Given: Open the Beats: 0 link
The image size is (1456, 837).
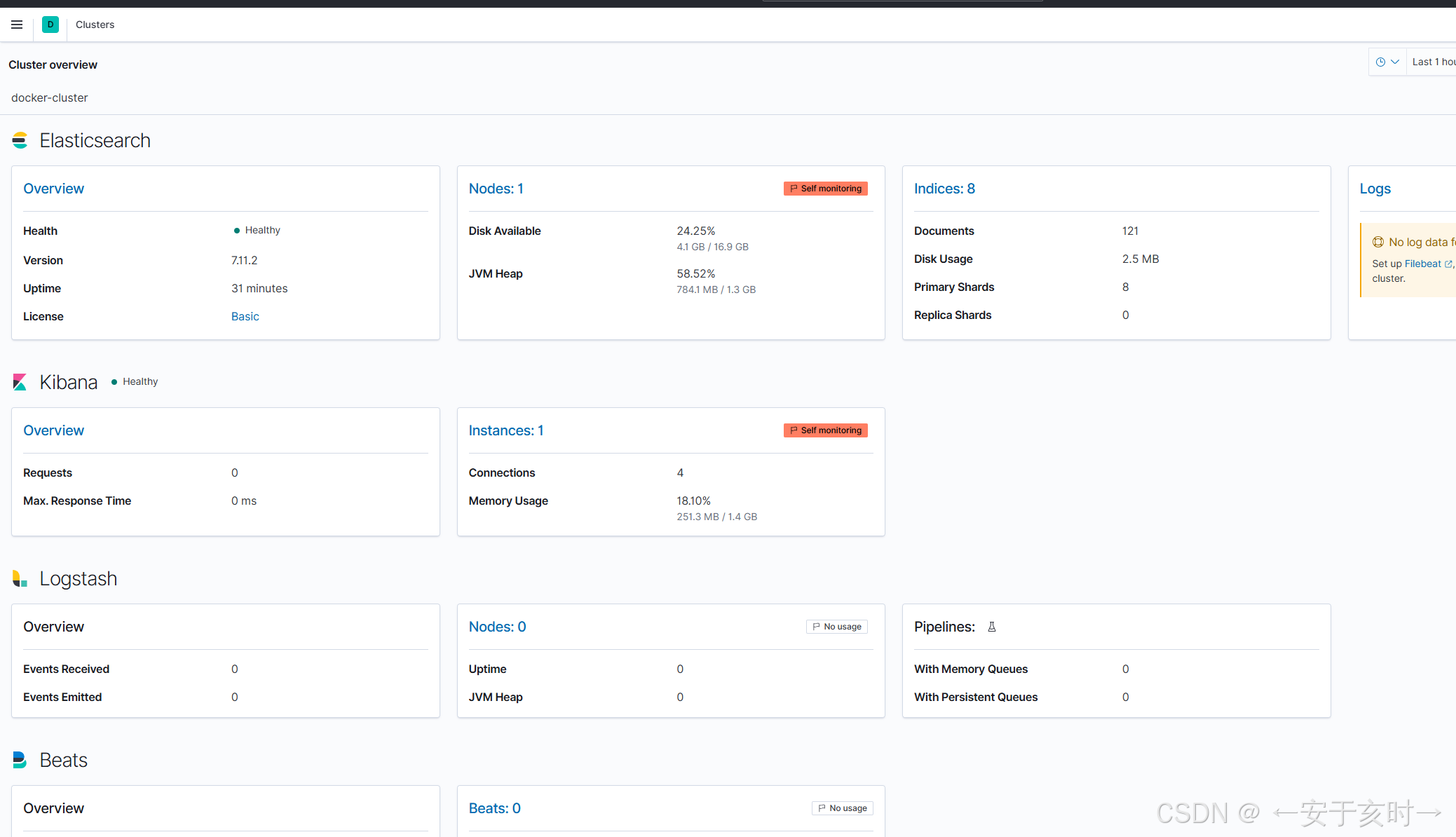Looking at the screenshot, I should coord(494,808).
